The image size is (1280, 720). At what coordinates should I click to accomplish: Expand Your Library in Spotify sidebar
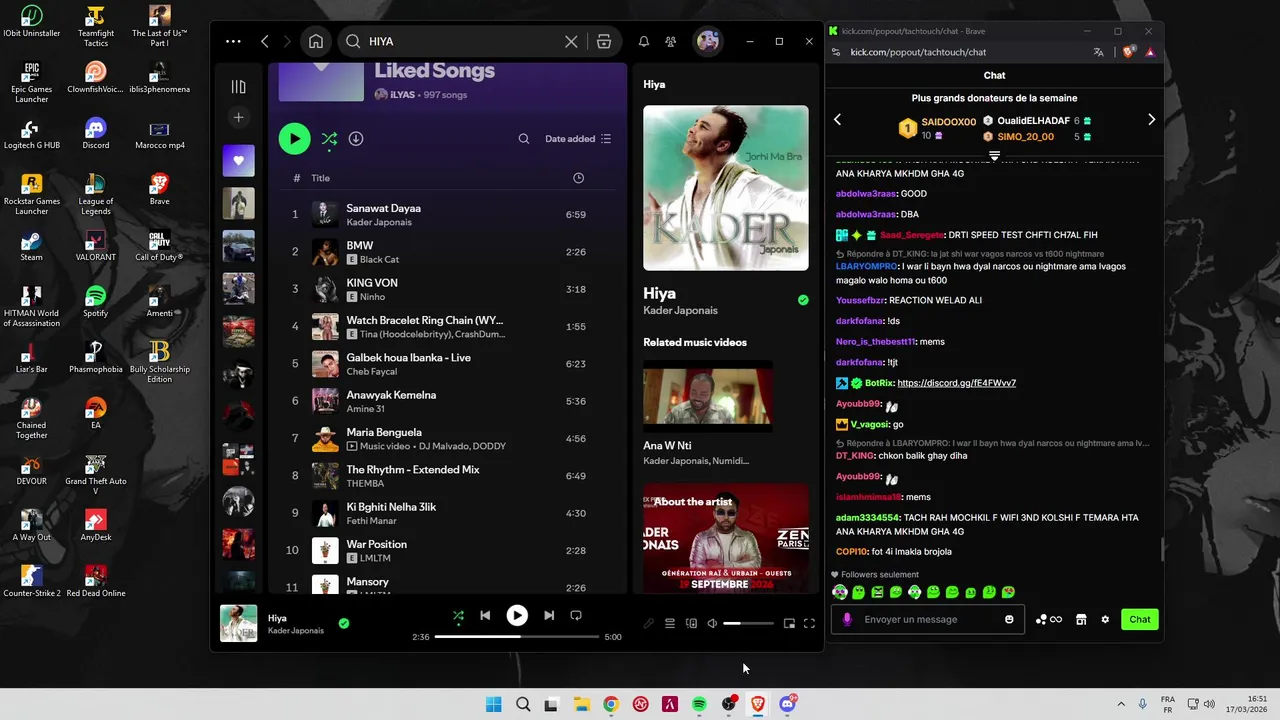click(238, 87)
